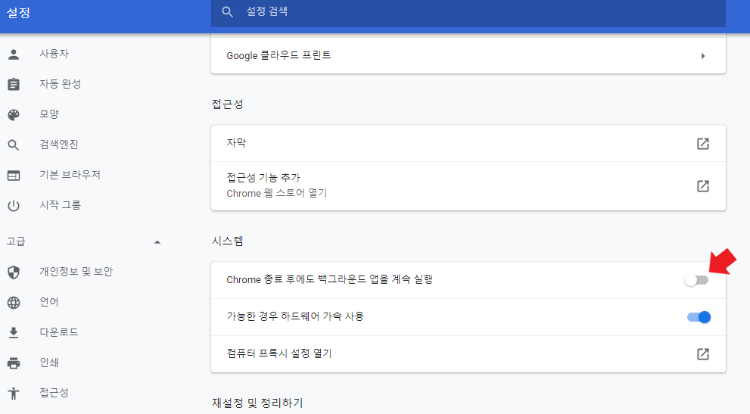Select 접근성 in the sidebar
750x414 pixels.
[54, 393]
